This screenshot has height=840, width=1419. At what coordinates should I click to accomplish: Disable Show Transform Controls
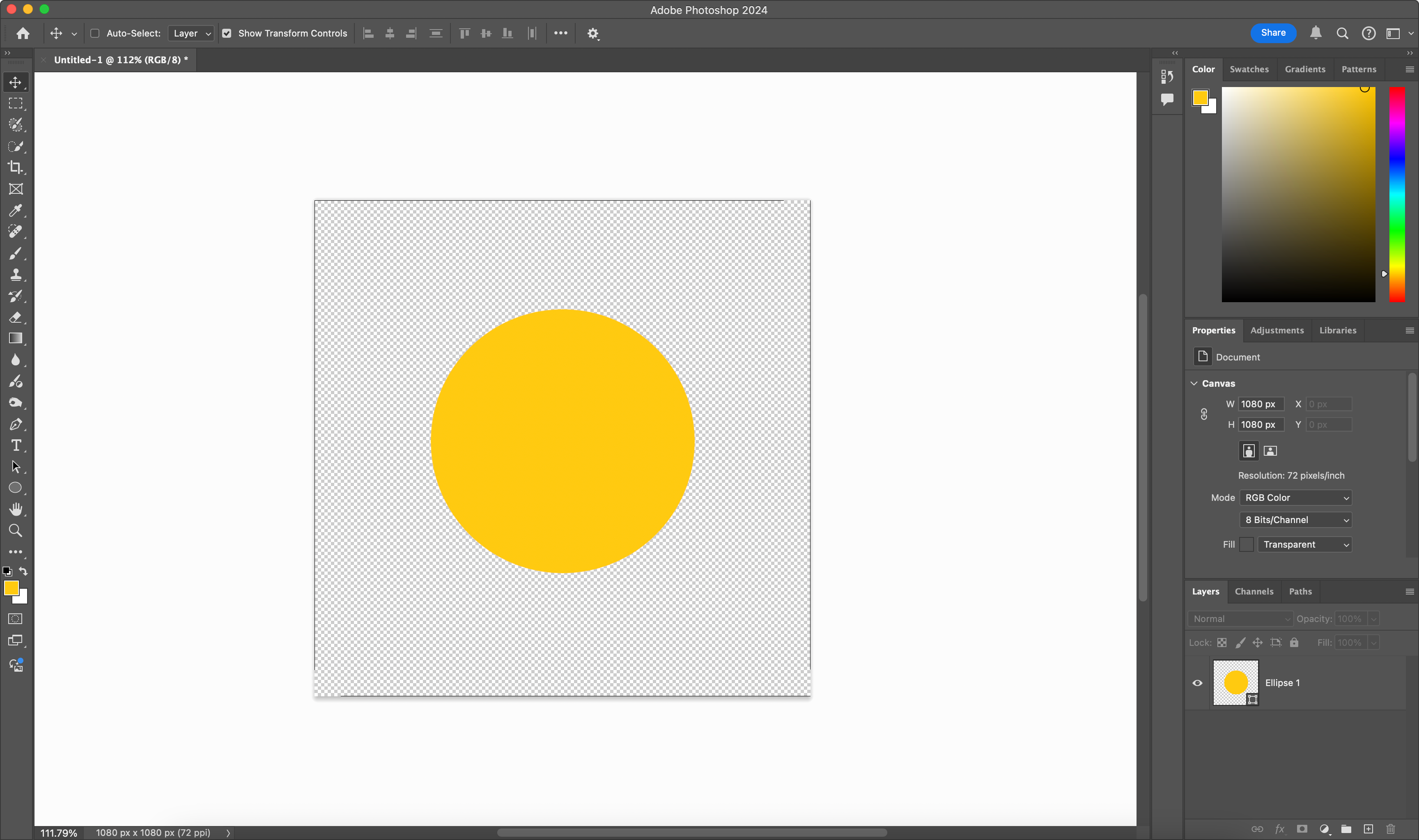pyautogui.click(x=227, y=33)
